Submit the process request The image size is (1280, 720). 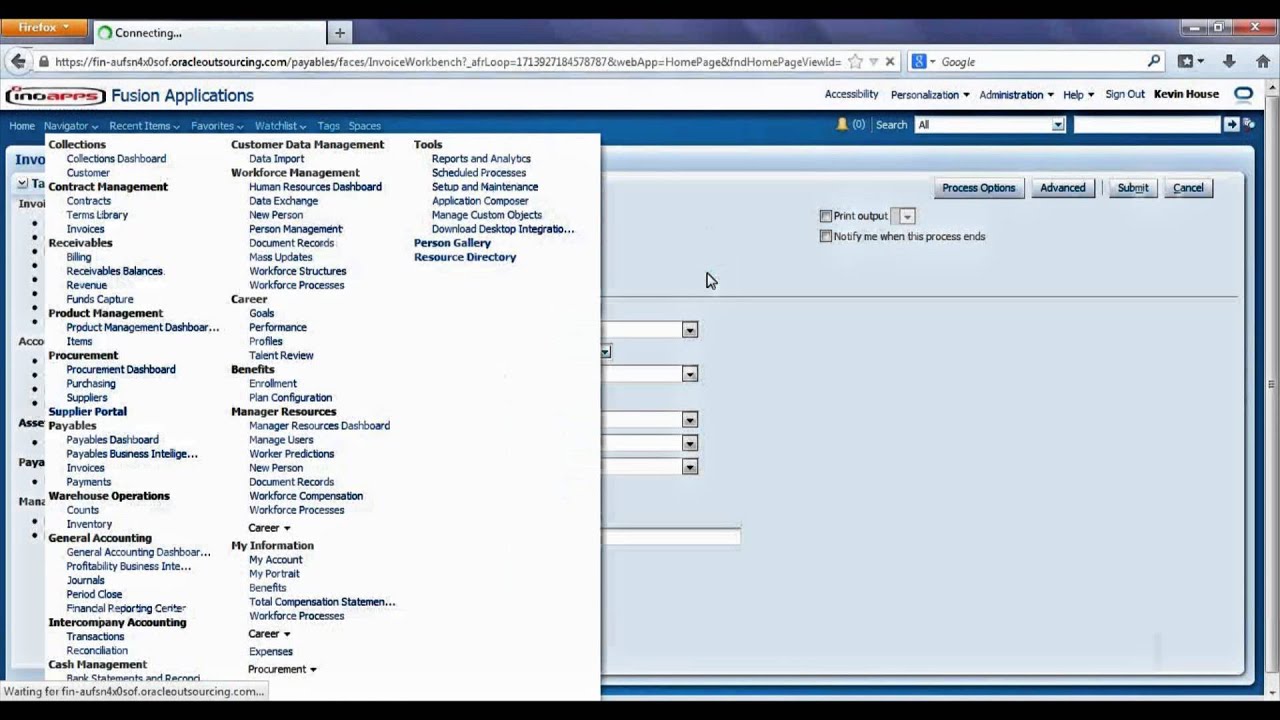coord(1133,188)
